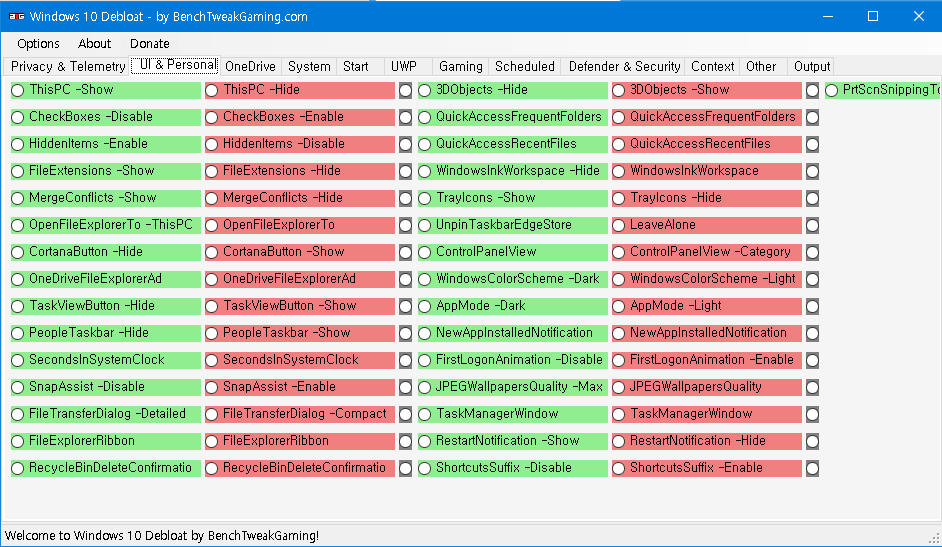Screen dimensions: 942x547
Task: Open the Donate menu
Action: coord(150,43)
